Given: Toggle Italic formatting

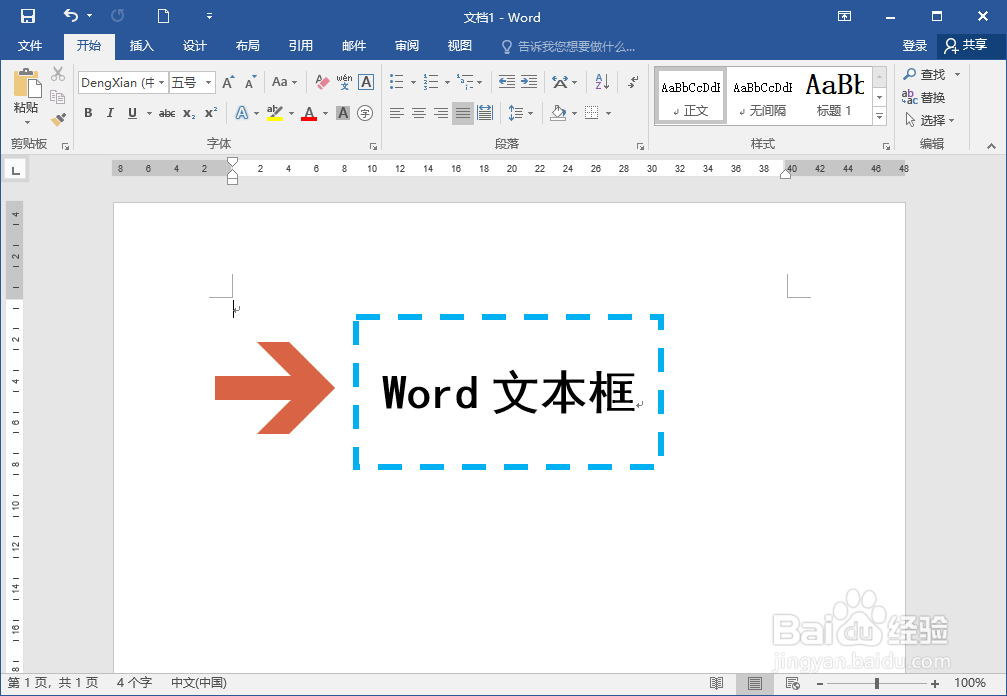Looking at the screenshot, I should [110, 113].
